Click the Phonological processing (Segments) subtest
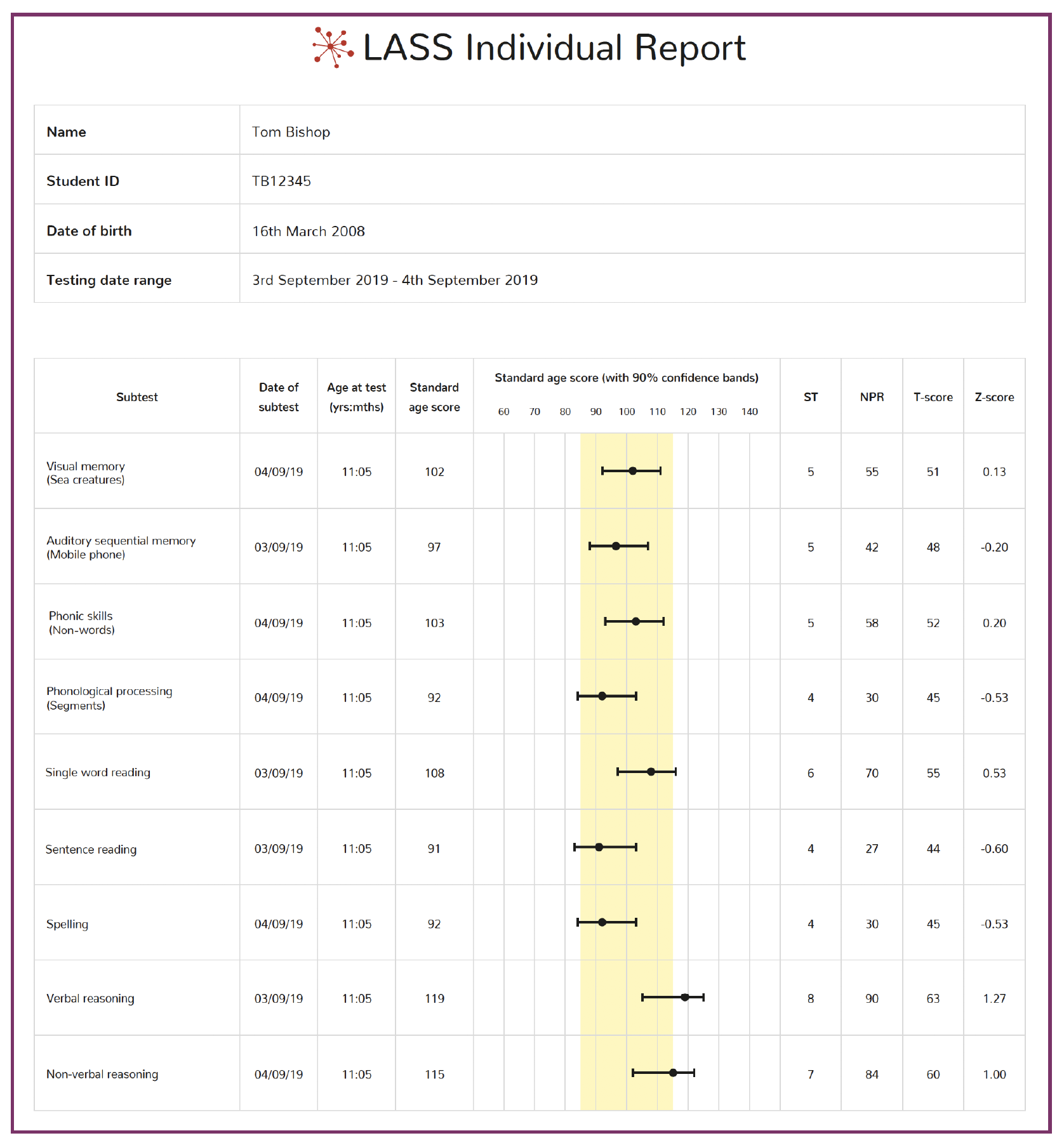The image size is (1064, 1145). click(x=109, y=698)
